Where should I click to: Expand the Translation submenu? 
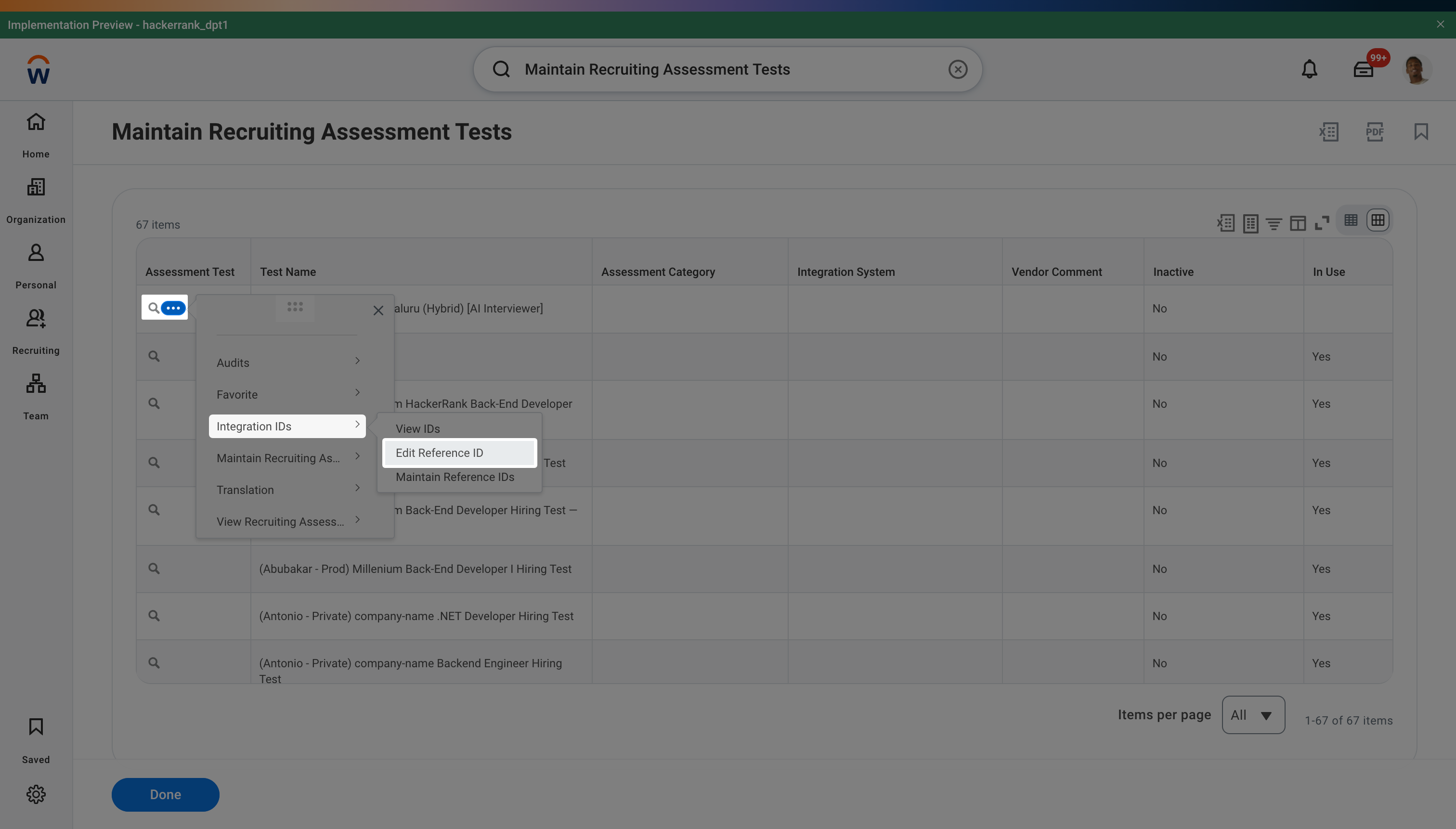pyautogui.click(x=287, y=490)
